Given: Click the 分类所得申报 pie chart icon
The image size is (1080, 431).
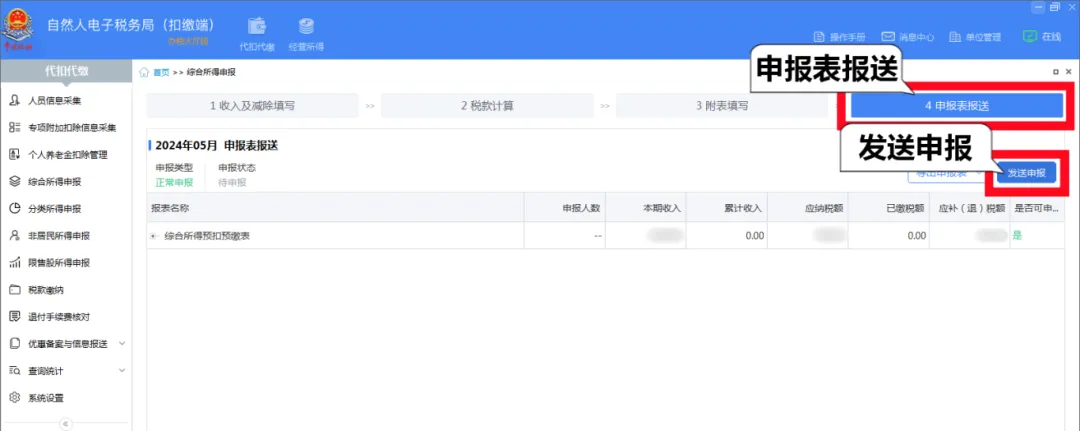Looking at the screenshot, I should click(14, 209).
